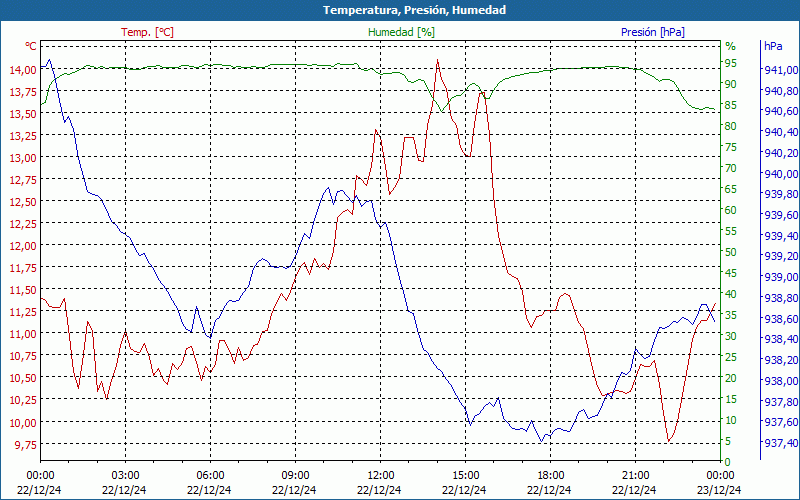Viewport: 800px width, 500px height.
Task: Click 10,25 on the temperature axis
Action: (x=23, y=399)
